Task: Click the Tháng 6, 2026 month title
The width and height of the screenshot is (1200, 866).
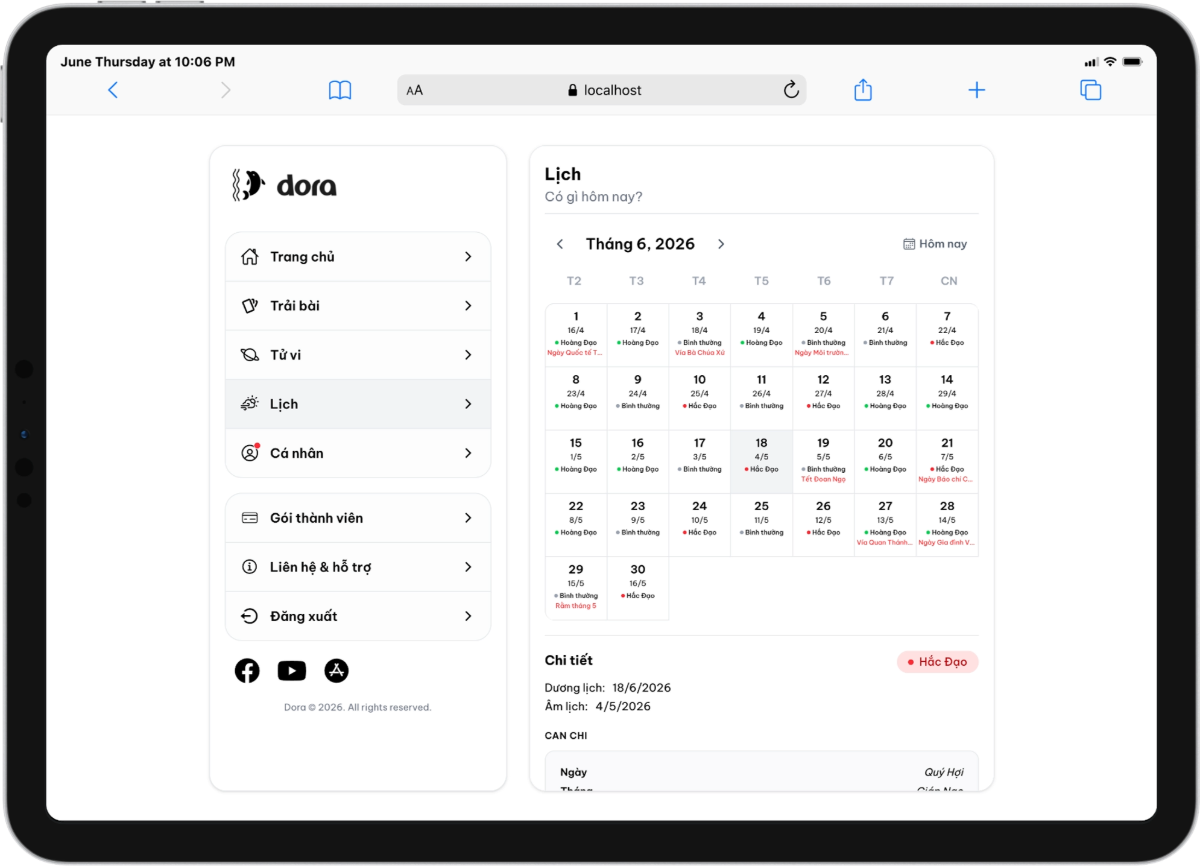Action: pos(640,244)
